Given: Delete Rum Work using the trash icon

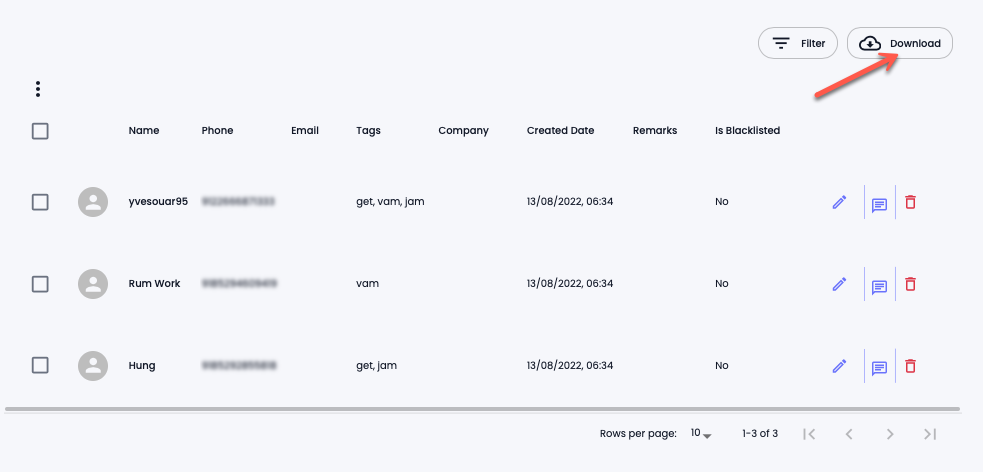Looking at the screenshot, I should click(x=910, y=284).
